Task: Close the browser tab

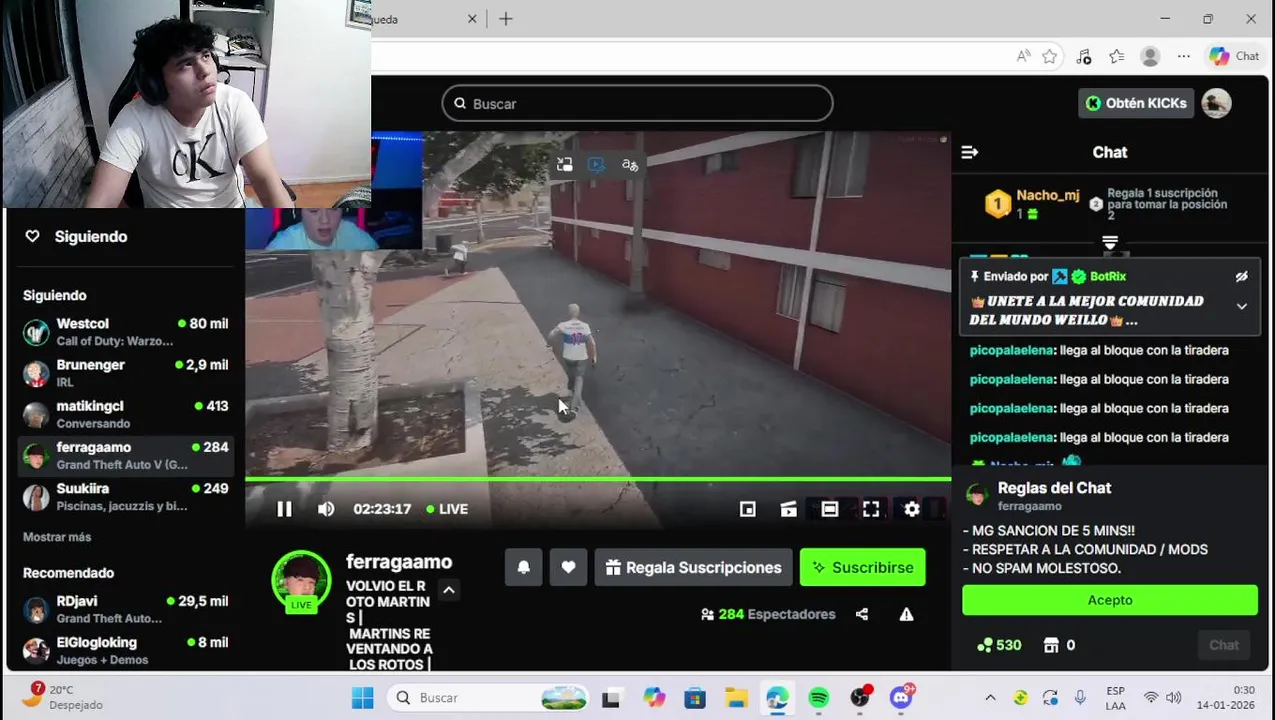Action: [x=472, y=19]
